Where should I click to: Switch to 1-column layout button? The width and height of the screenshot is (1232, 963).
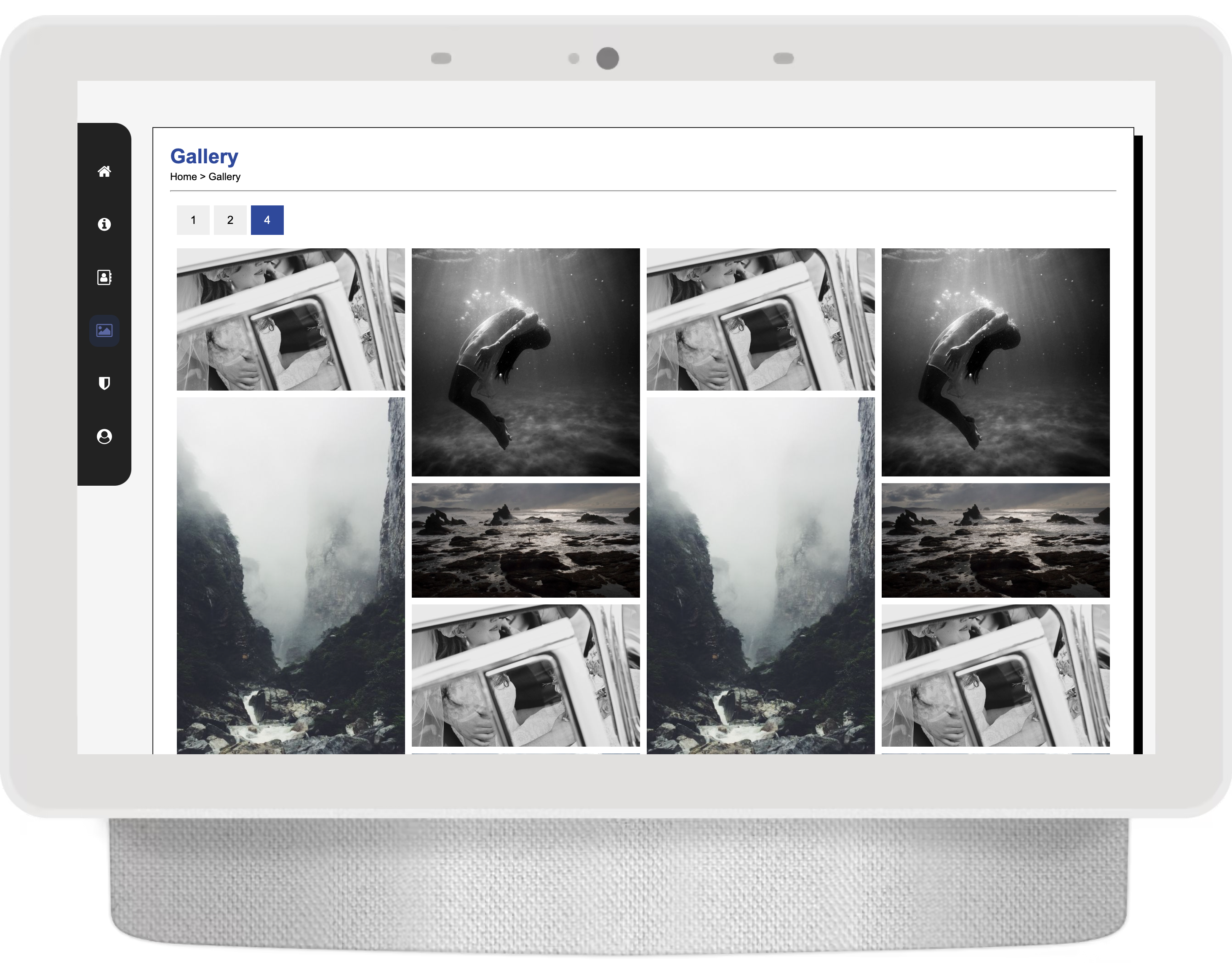(x=193, y=220)
